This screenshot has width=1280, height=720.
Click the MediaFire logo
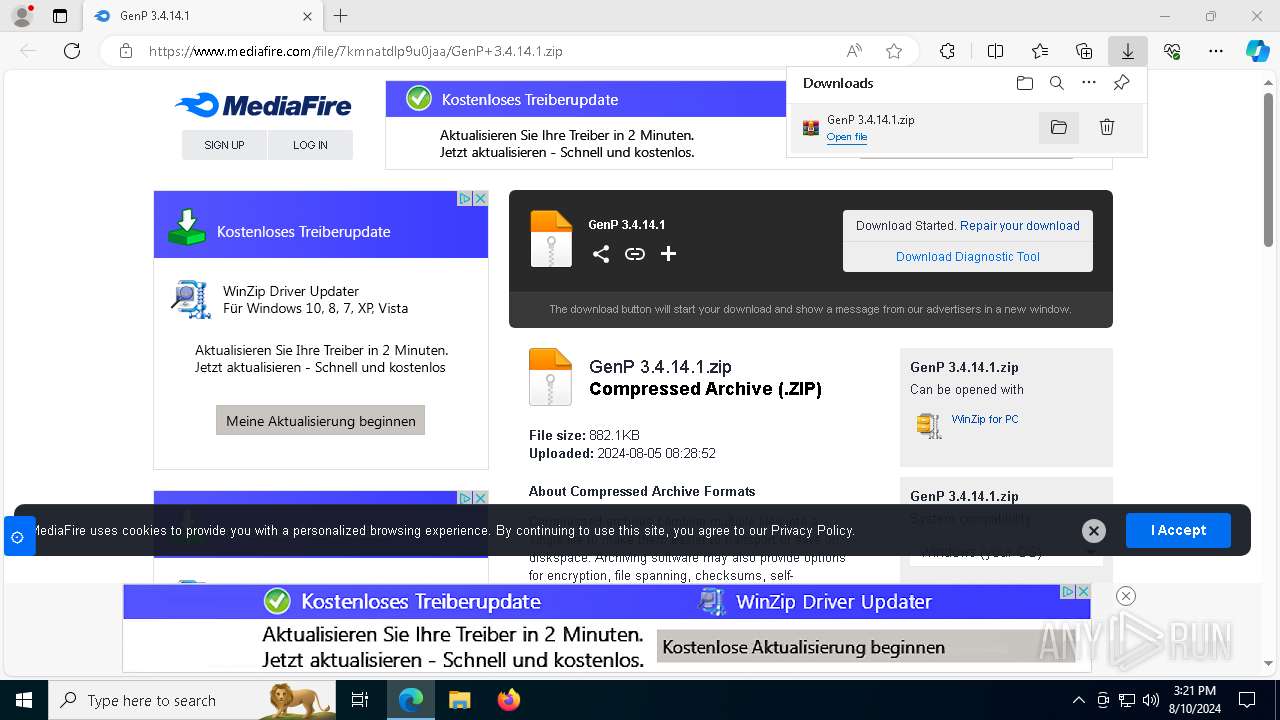tap(263, 105)
